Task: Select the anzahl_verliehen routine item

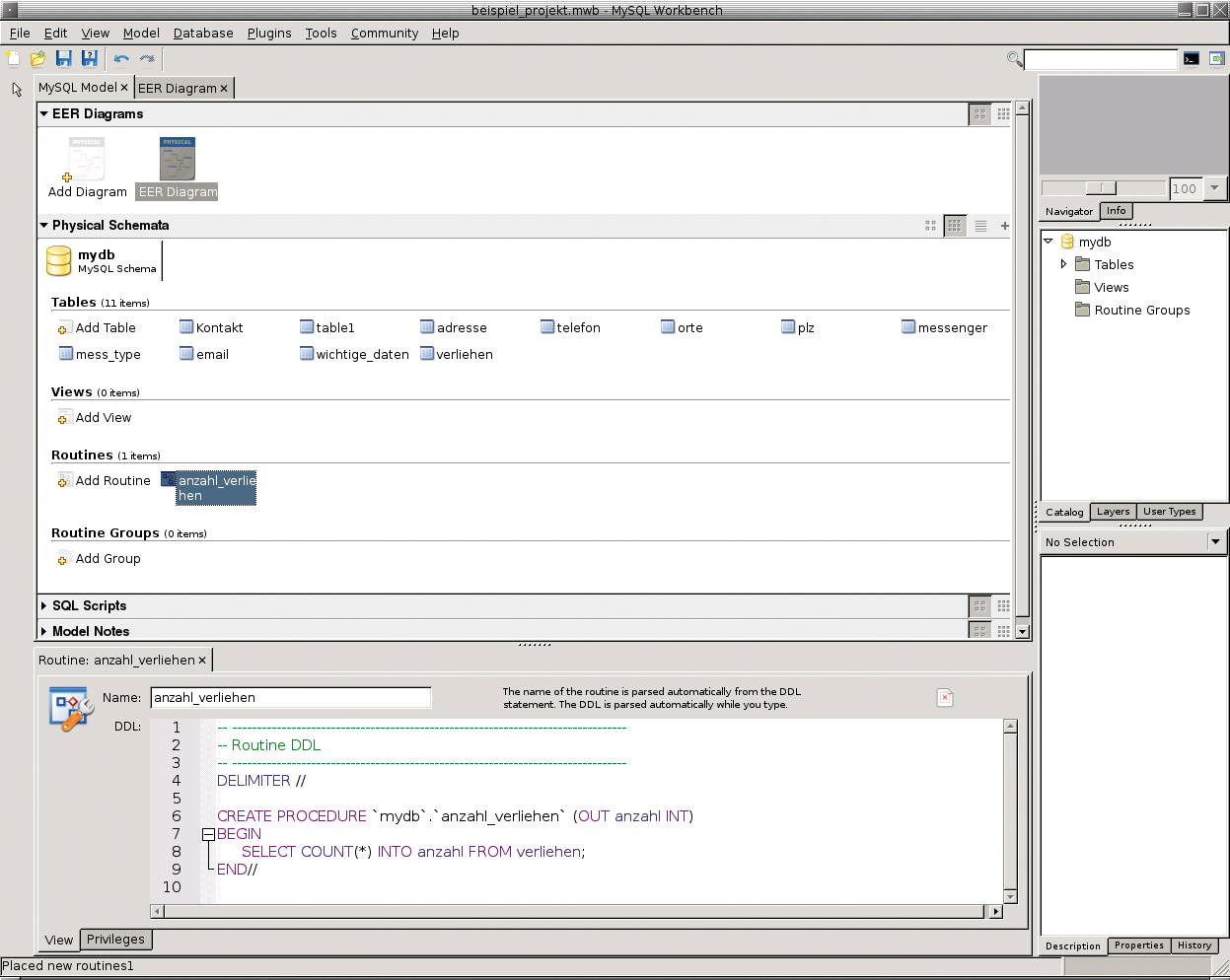Action: [x=209, y=488]
